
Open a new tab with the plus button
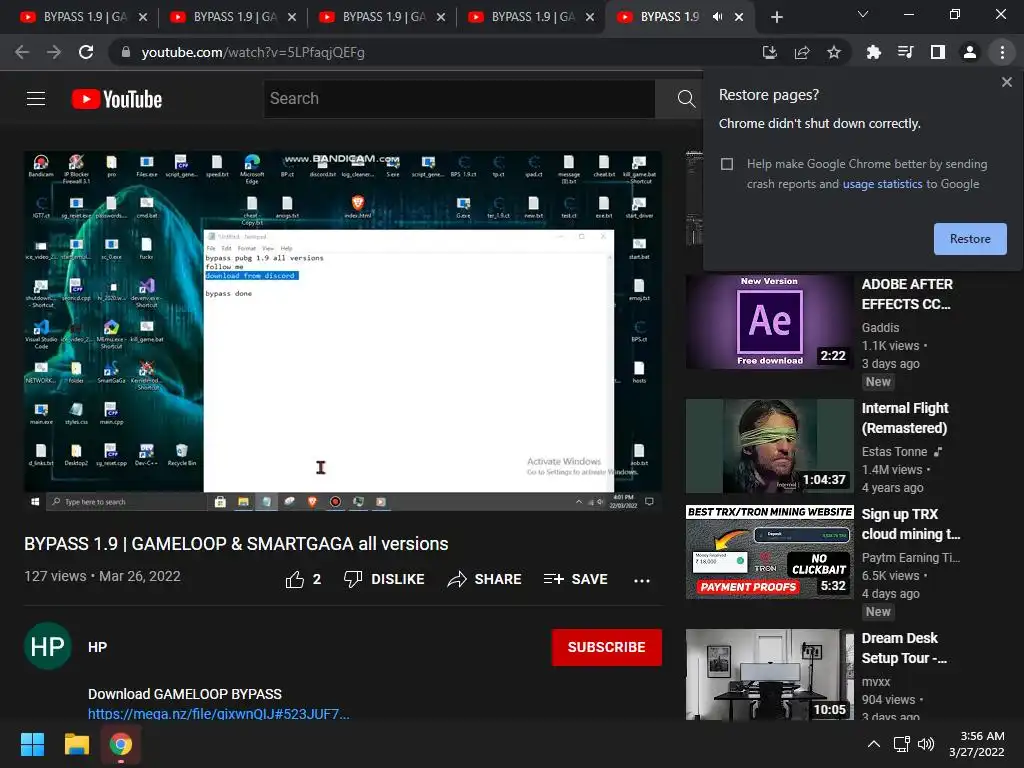776,18
